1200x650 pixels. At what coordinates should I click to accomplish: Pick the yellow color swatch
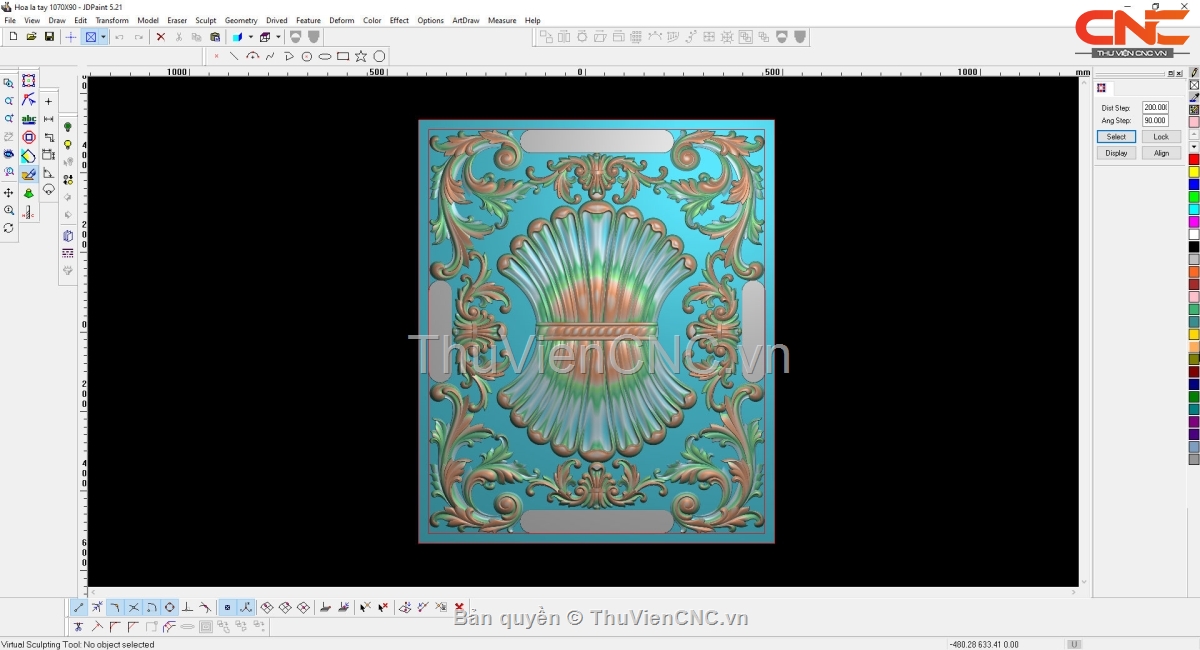tap(1193, 172)
